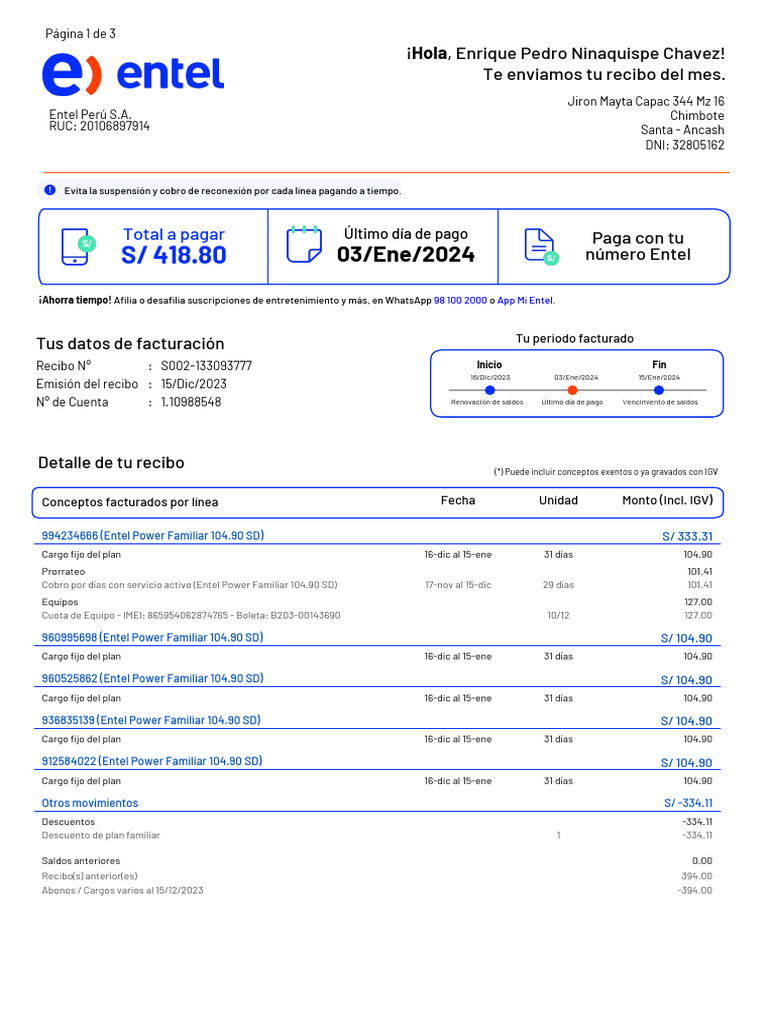Click the Otros movimientos total S/ -334.11
Screen dimensions: 768x1024
click(688, 803)
